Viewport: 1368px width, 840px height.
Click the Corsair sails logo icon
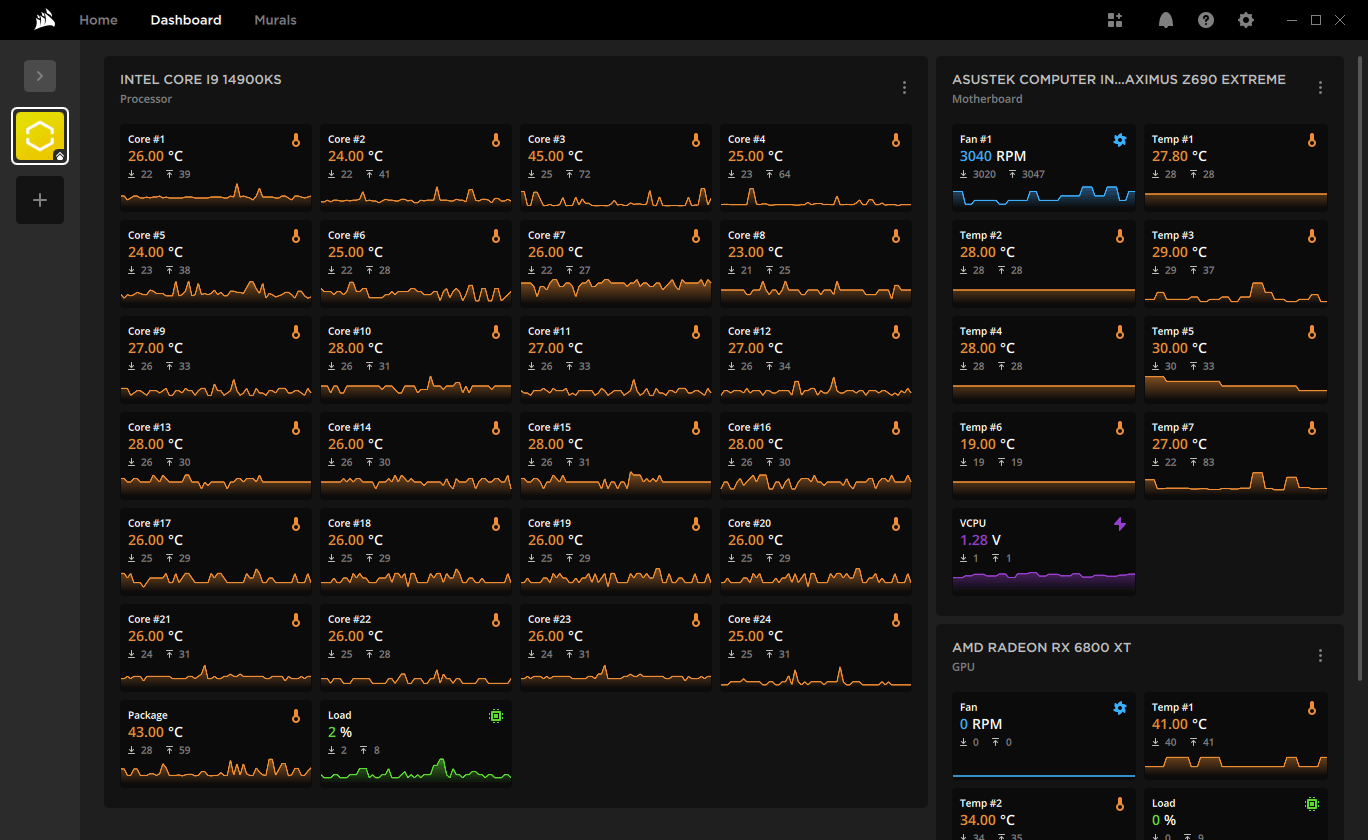coord(44,20)
